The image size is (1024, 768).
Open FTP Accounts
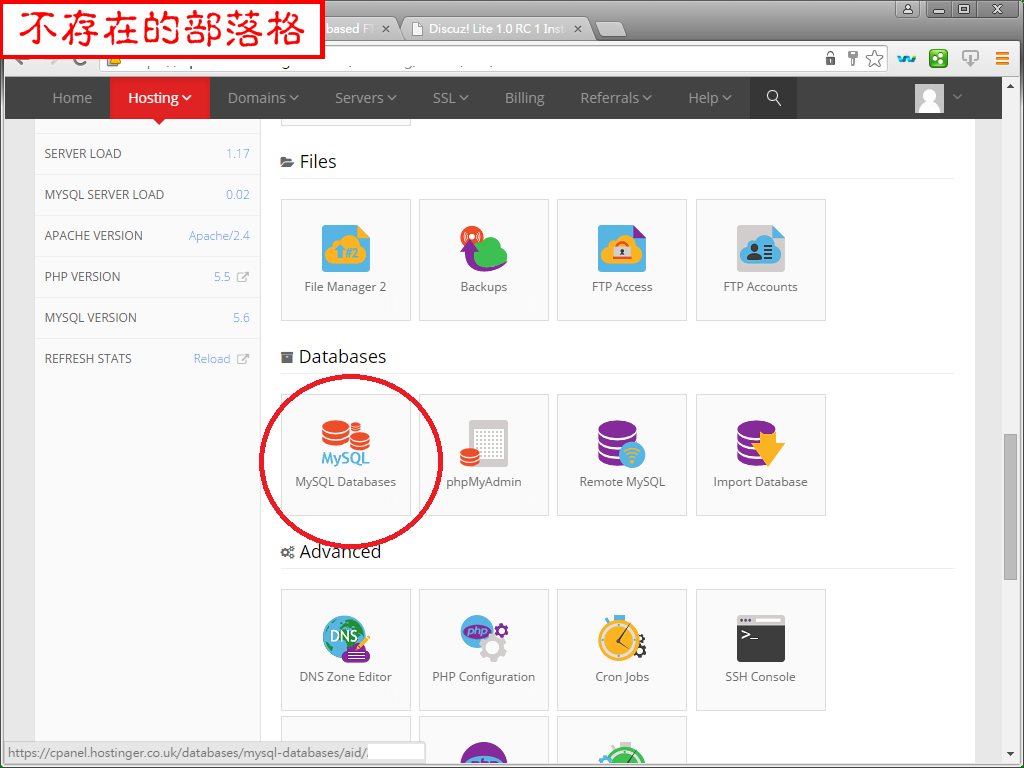point(760,260)
